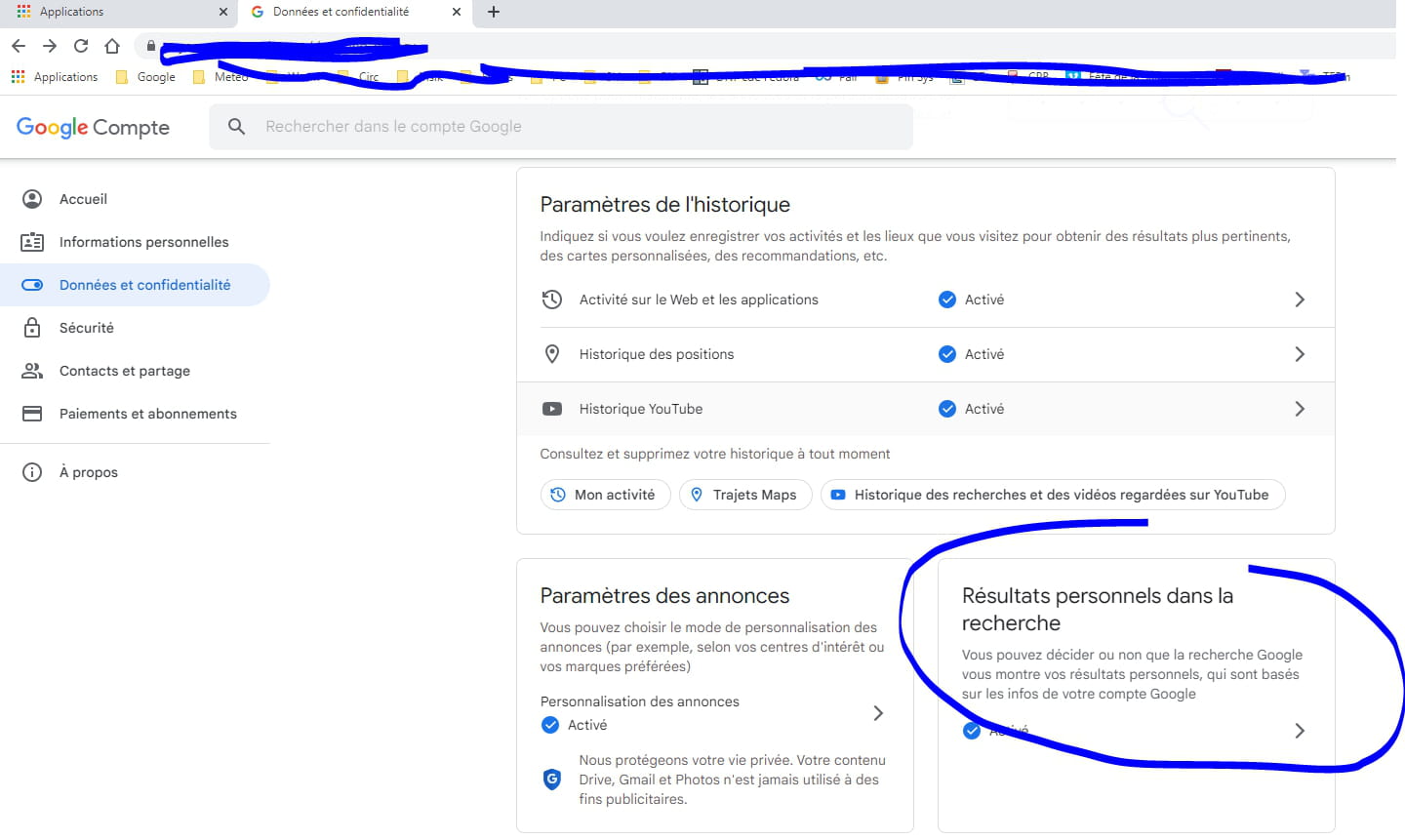Go forward with the browser forward arrow
The width and height of the screenshot is (1405, 840).
point(50,46)
